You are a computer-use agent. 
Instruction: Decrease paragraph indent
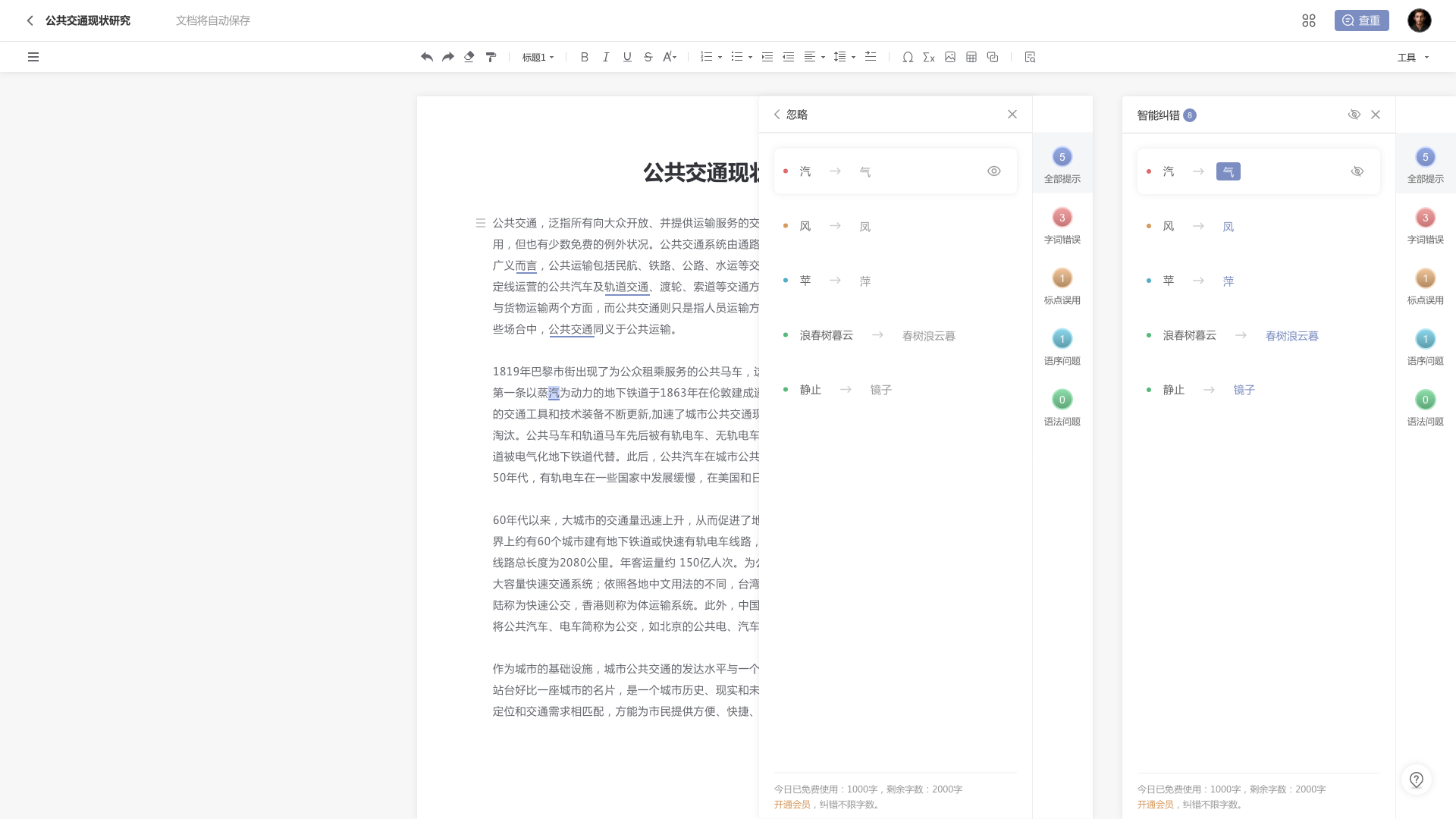point(789,57)
